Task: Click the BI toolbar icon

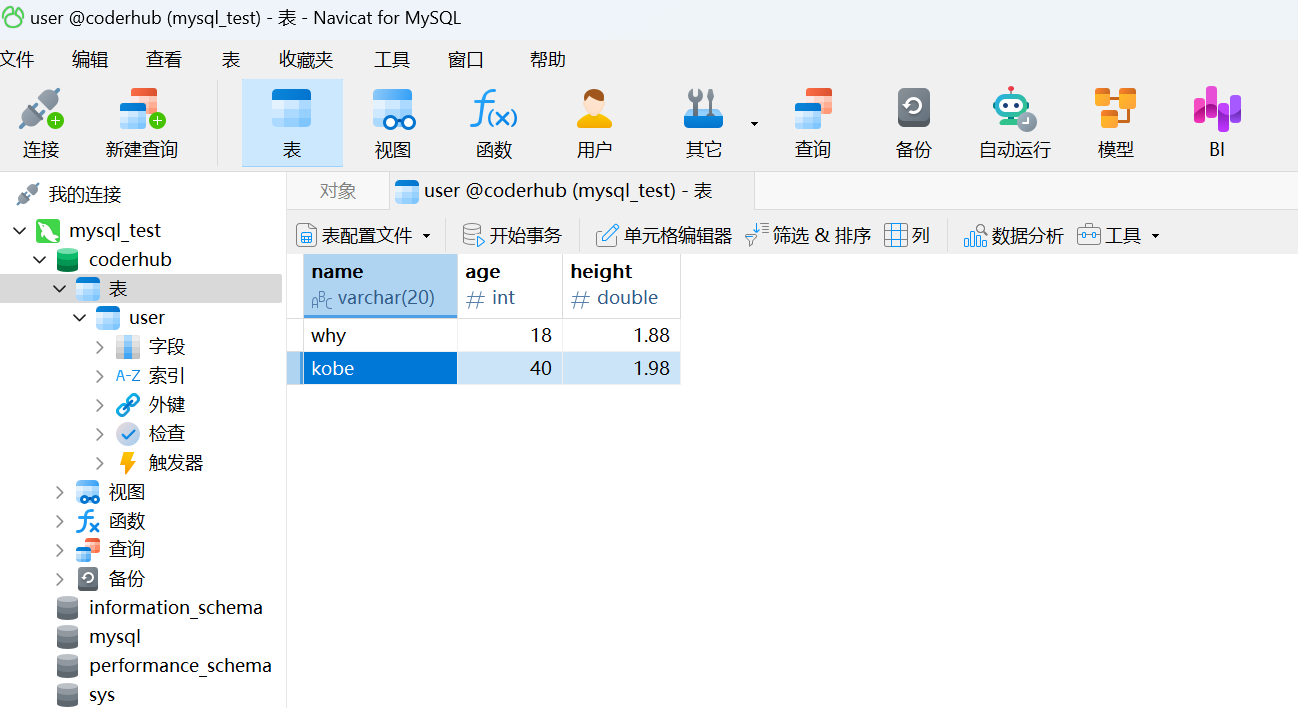Action: 1216,110
